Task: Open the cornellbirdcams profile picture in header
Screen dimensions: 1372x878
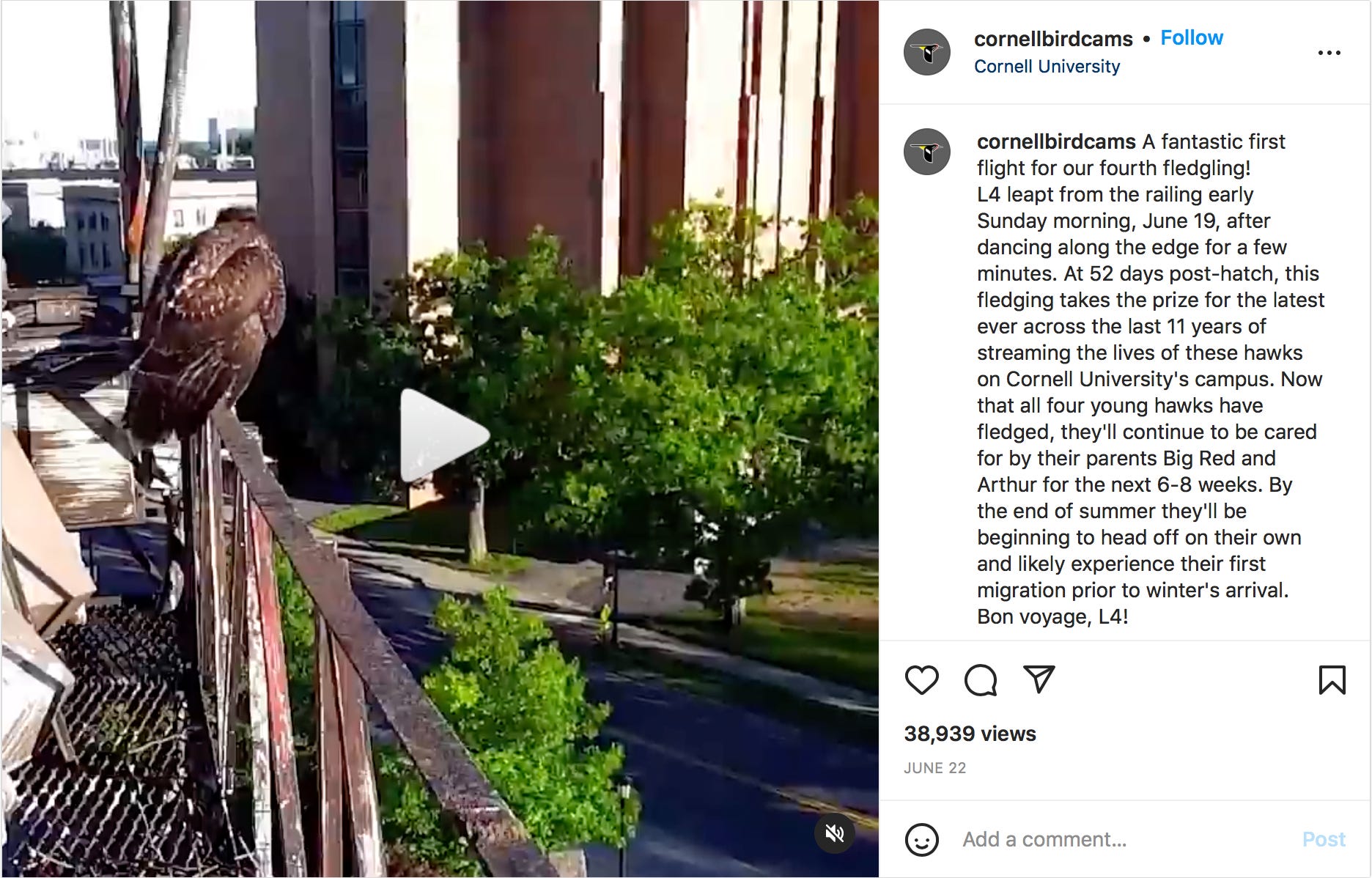Action: [x=926, y=52]
